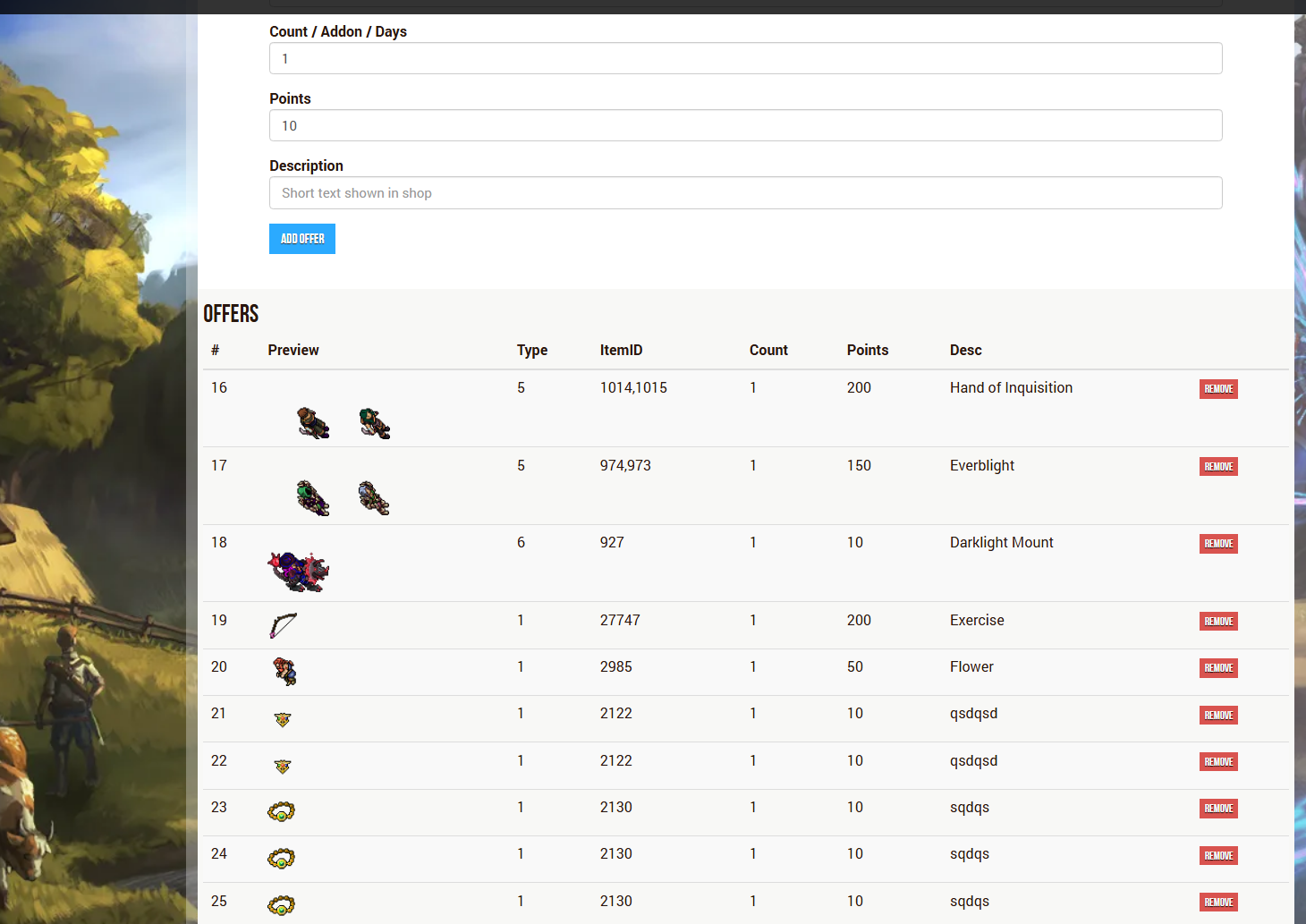Click the necklace icon in row 23
1306x924 pixels.
[281, 811]
